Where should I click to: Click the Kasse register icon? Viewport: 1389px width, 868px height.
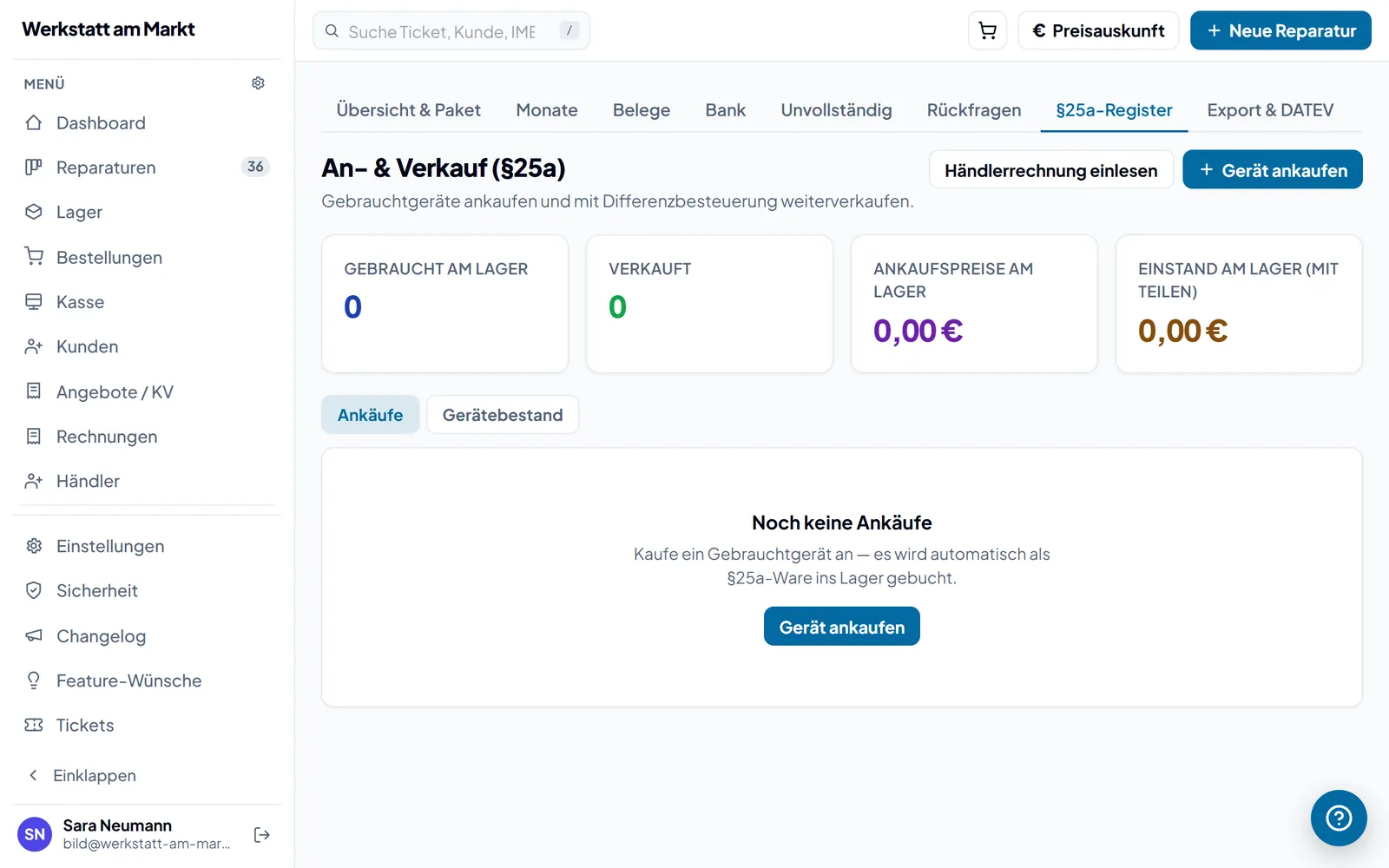[x=34, y=301]
